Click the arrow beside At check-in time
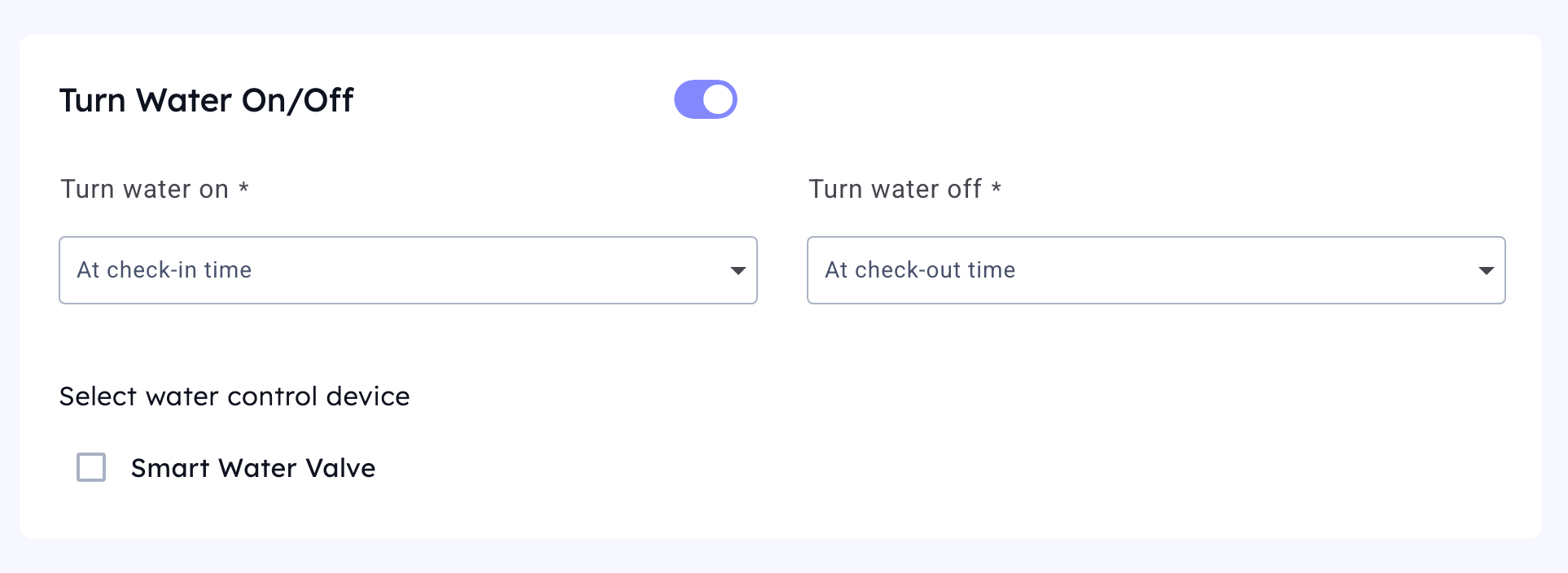The width and height of the screenshot is (1568, 573). tap(738, 270)
